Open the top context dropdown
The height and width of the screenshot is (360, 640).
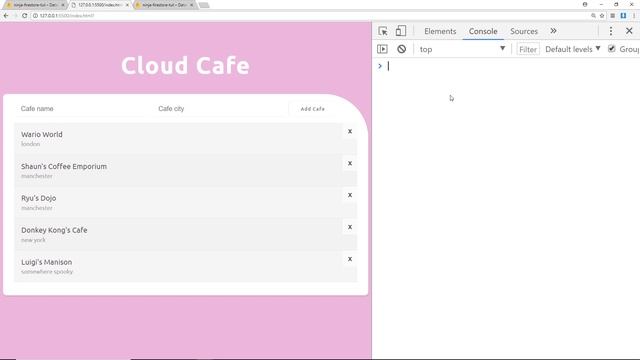click(x=462, y=49)
